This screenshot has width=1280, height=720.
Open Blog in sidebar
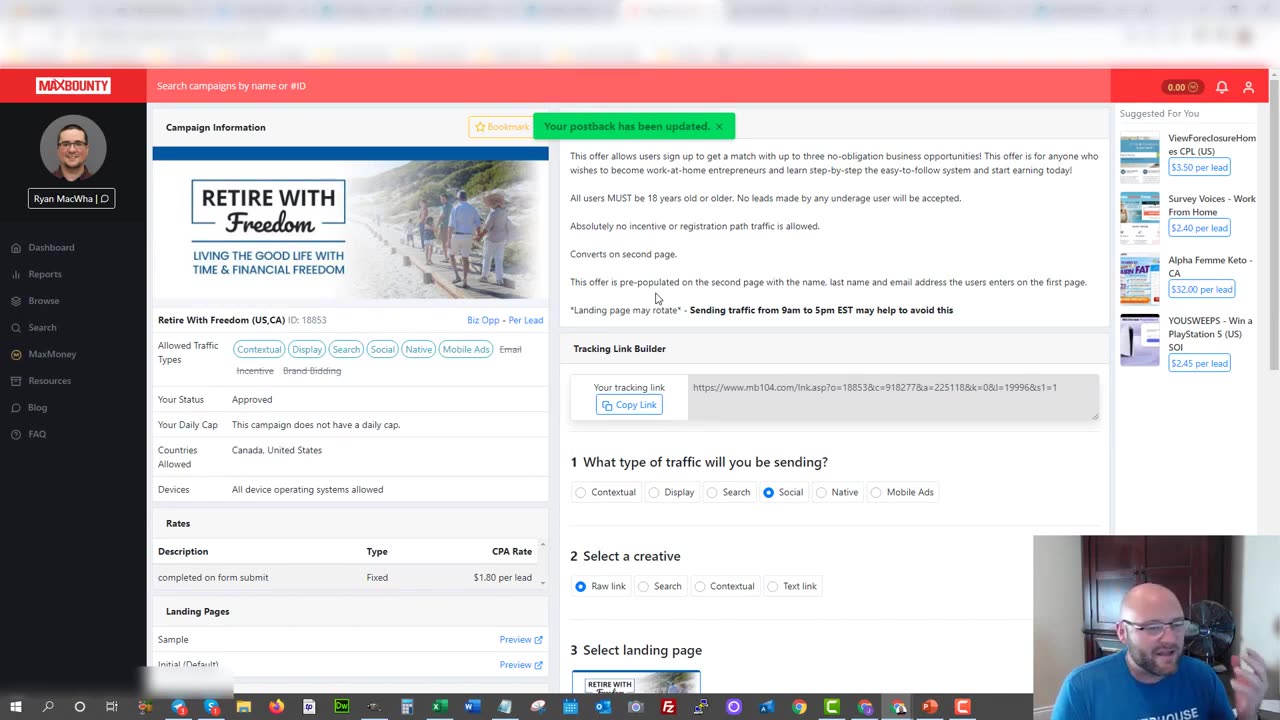[37, 408]
